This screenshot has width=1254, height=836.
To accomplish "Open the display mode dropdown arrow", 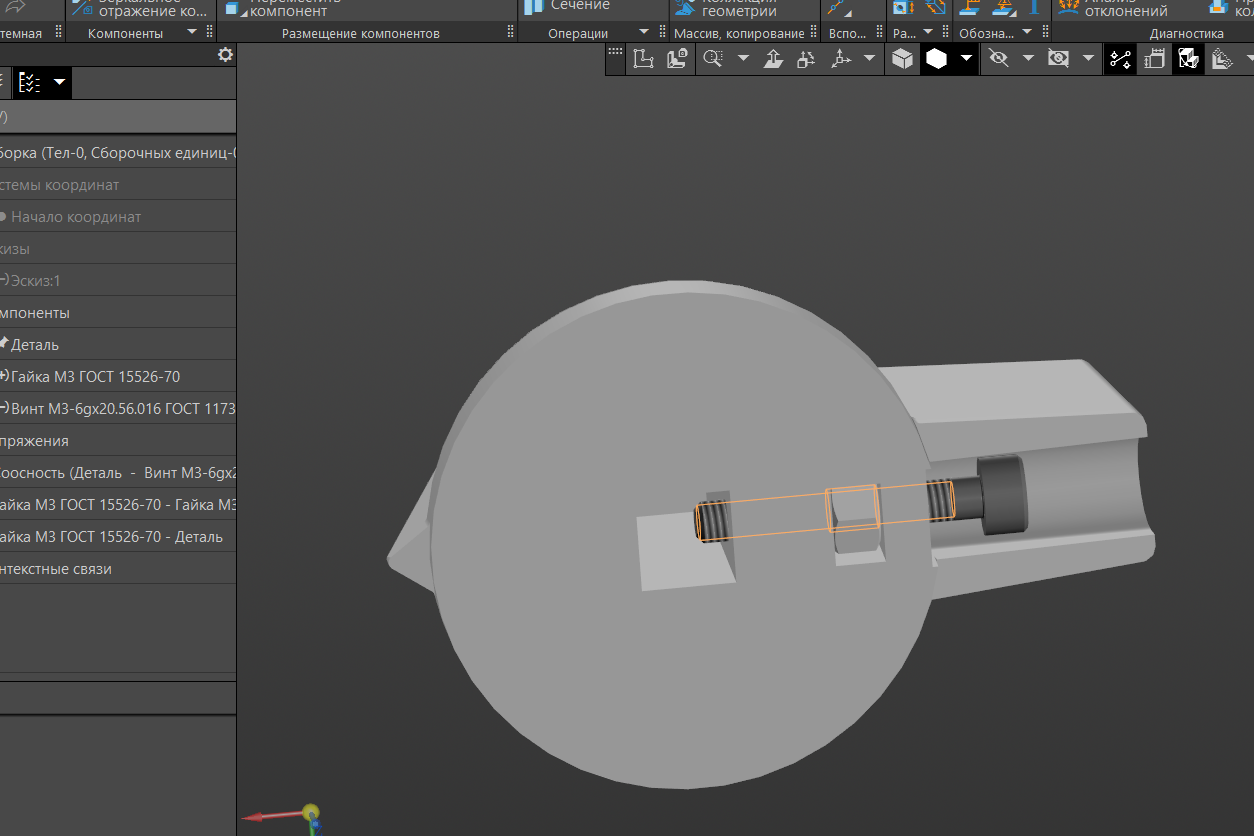I will click(x=966, y=59).
